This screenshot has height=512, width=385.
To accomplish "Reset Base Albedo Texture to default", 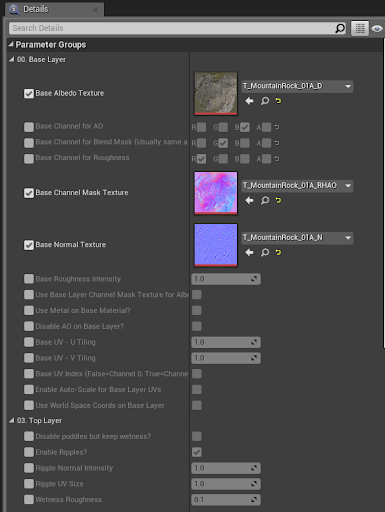I will pos(278,101).
